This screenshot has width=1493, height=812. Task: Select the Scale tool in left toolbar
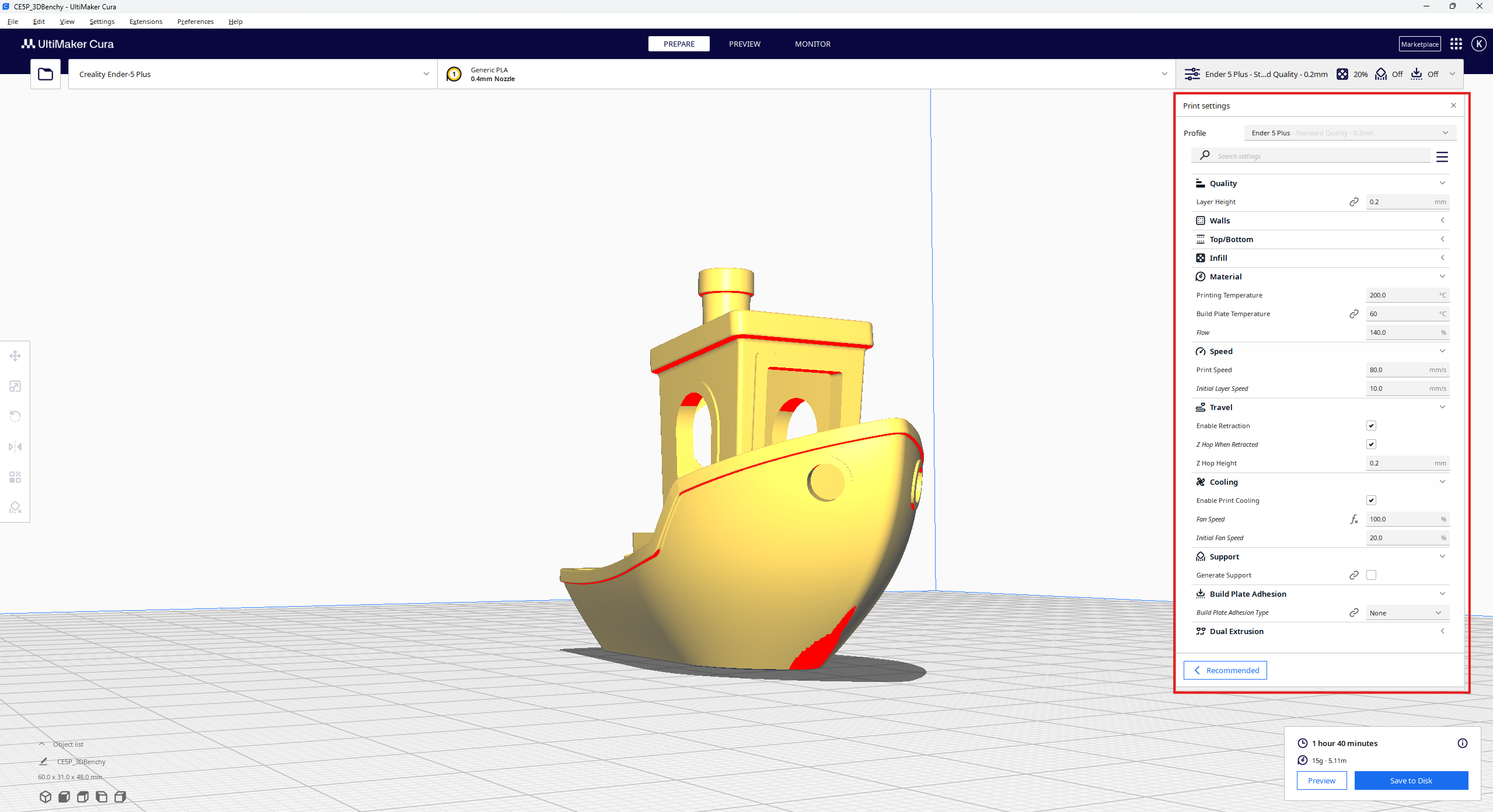click(x=15, y=386)
